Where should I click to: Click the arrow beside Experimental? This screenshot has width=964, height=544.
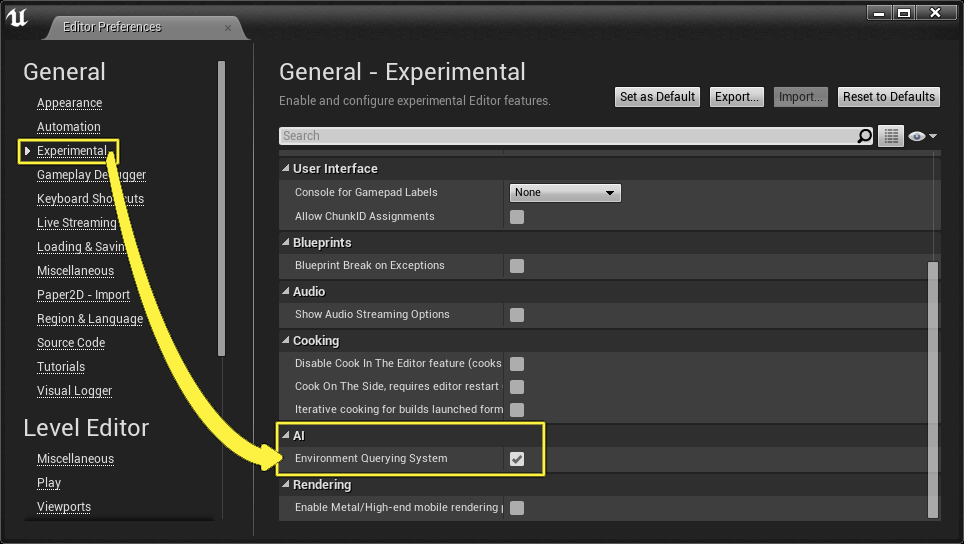28,151
